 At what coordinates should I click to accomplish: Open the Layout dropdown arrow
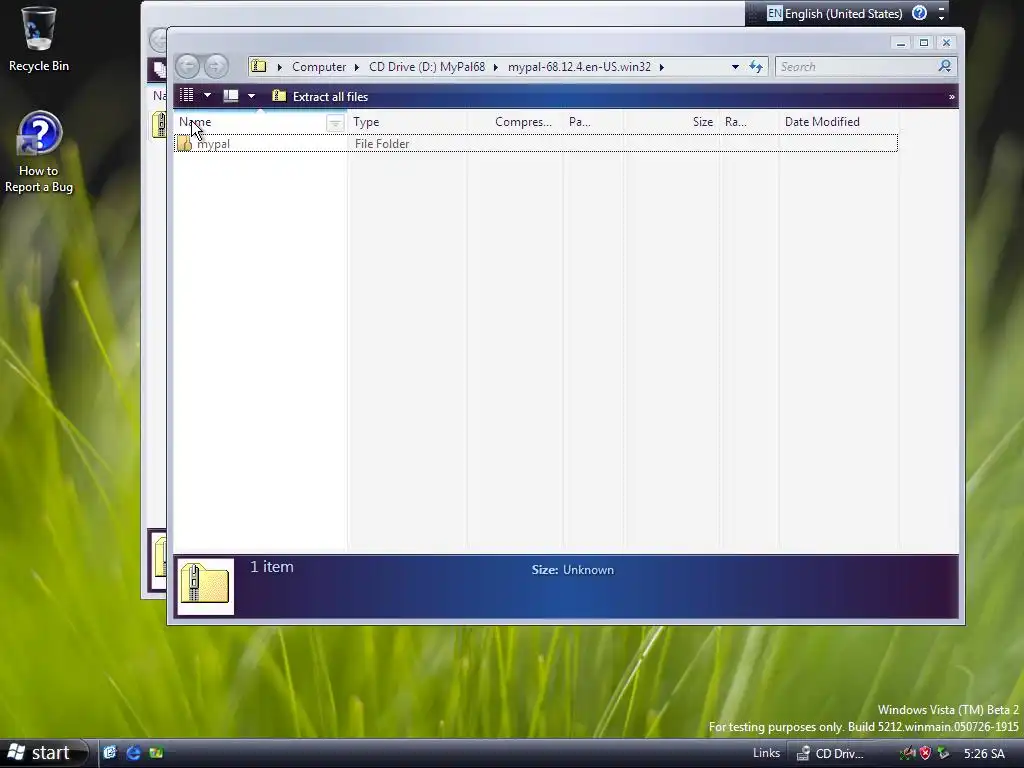tap(251, 96)
